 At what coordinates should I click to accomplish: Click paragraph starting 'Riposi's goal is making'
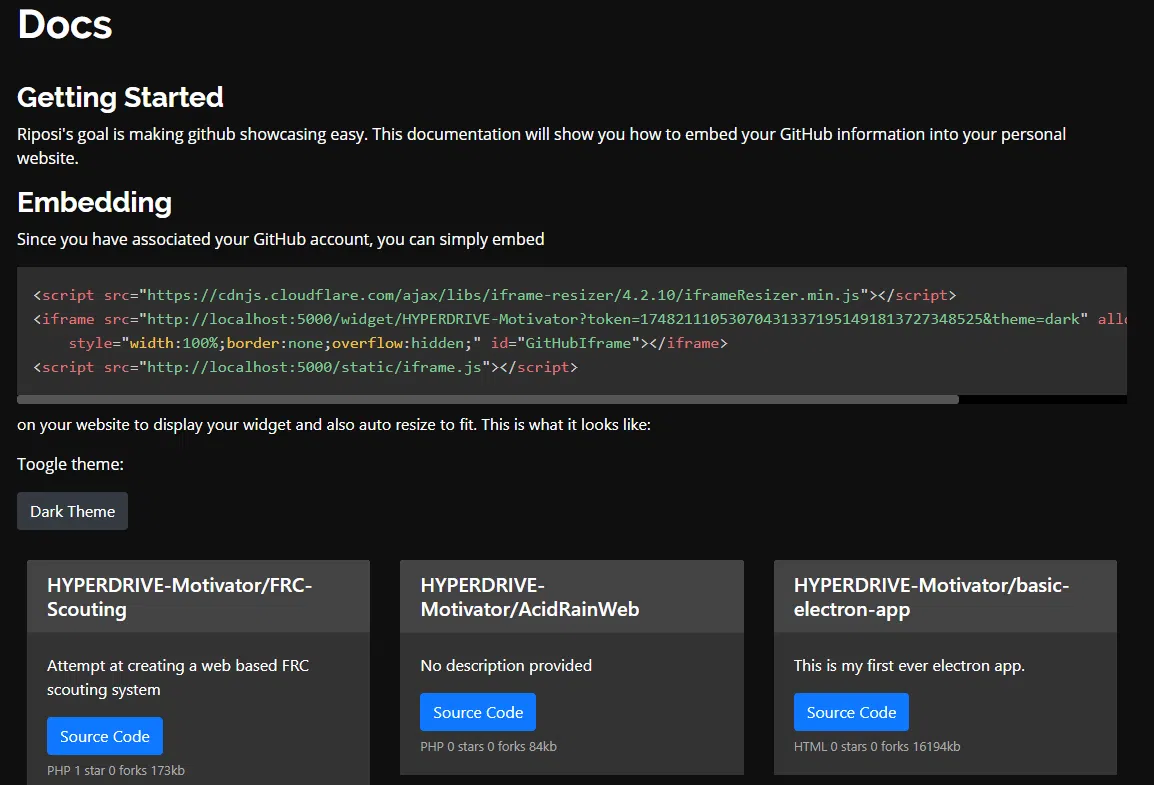[541, 146]
